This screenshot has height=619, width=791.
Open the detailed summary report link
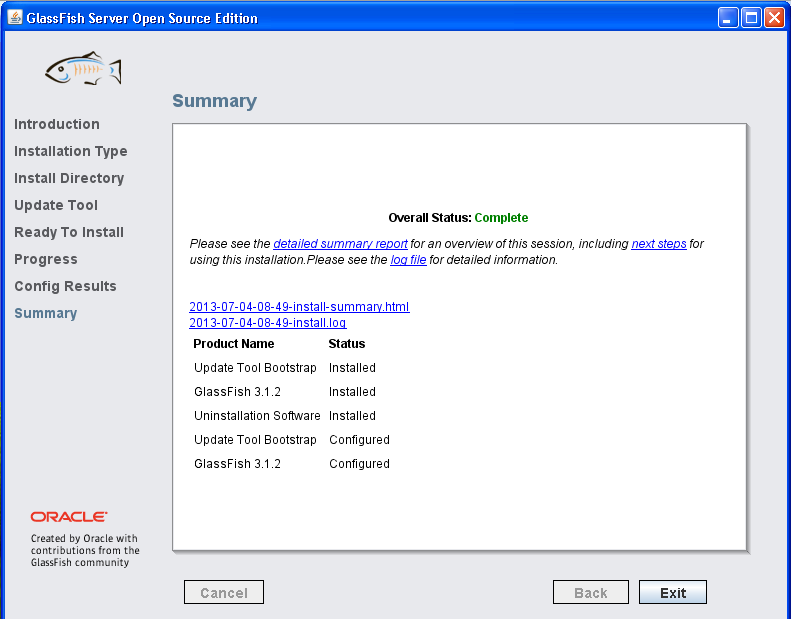(x=340, y=244)
